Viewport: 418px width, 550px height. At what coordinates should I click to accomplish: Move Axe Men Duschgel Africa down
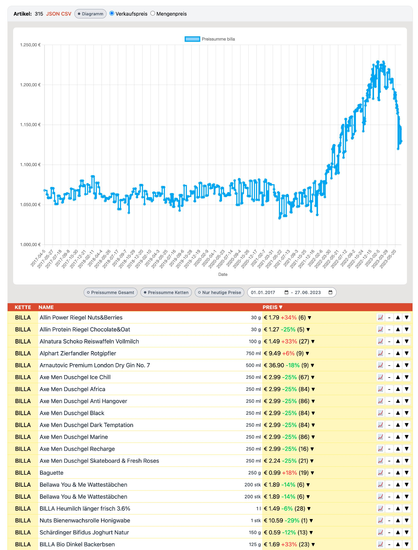click(406, 389)
